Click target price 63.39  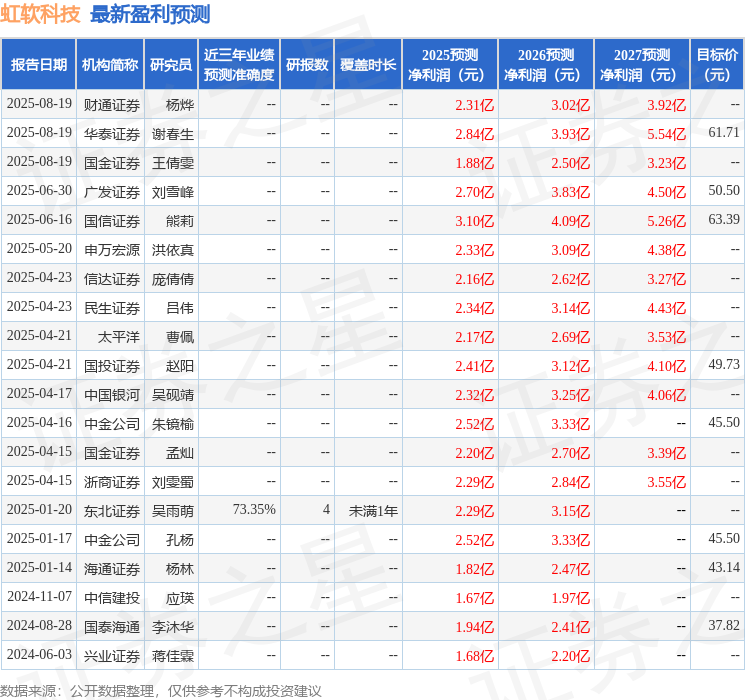pos(724,220)
